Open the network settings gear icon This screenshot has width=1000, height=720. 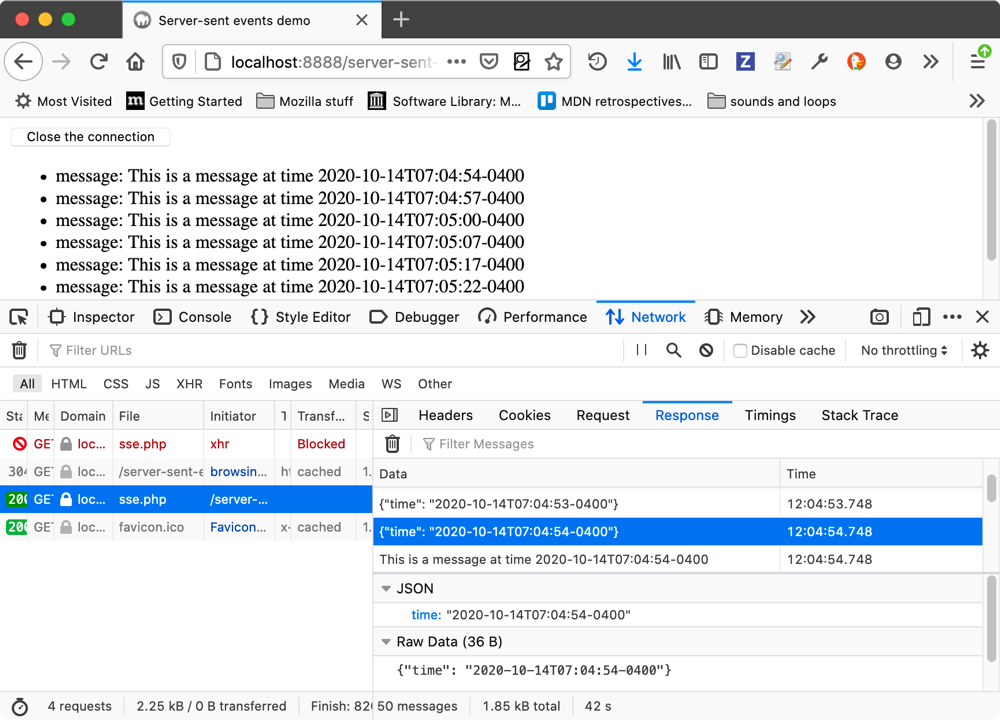pyautogui.click(x=980, y=350)
